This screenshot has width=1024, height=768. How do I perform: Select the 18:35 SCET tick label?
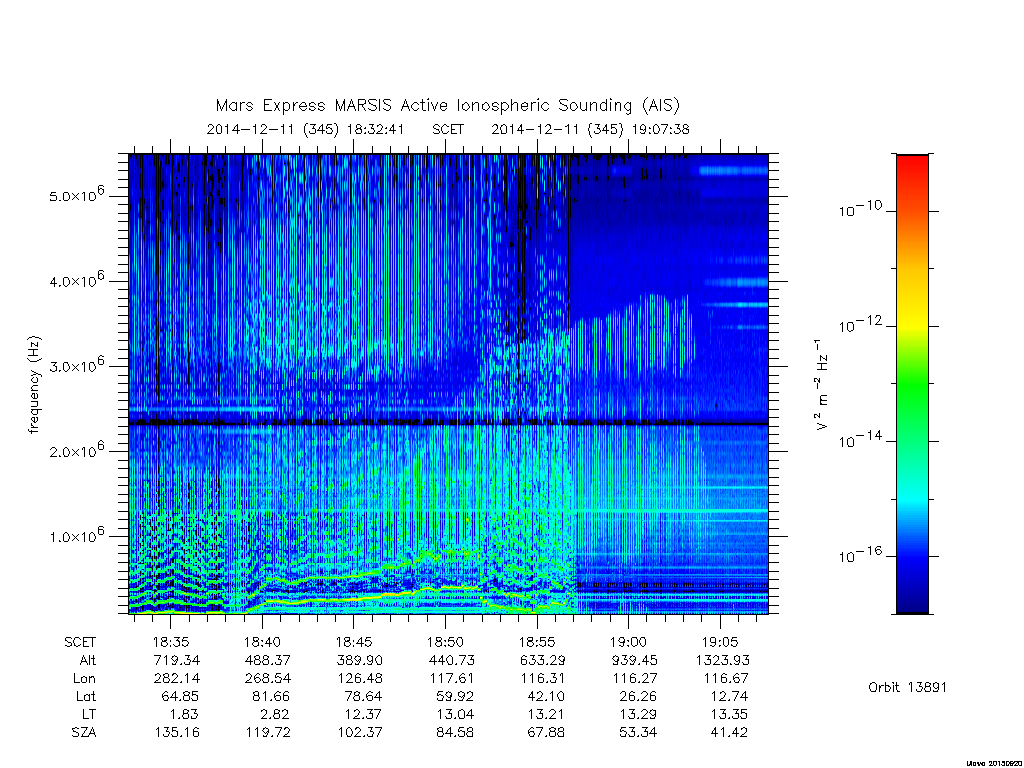point(171,642)
